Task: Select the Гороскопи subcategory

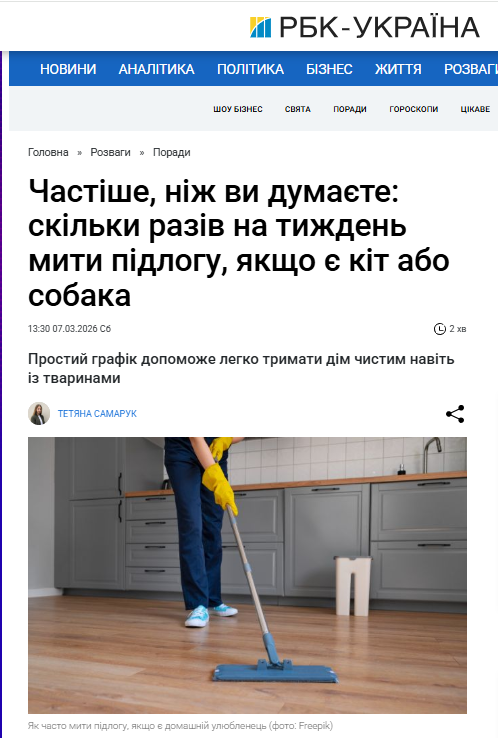Action: [x=414, y=109]
